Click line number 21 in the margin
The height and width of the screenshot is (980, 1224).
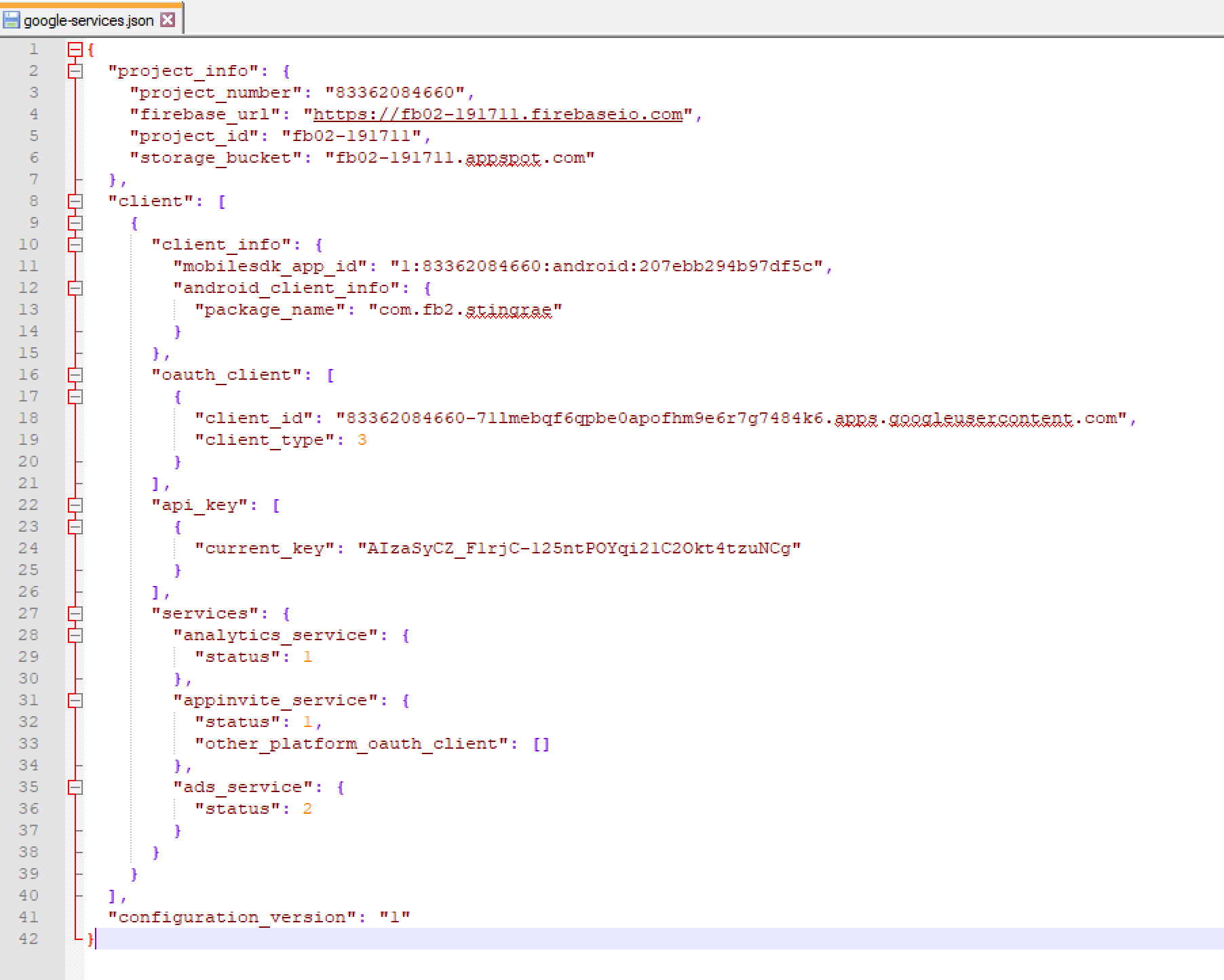point(28,484)
